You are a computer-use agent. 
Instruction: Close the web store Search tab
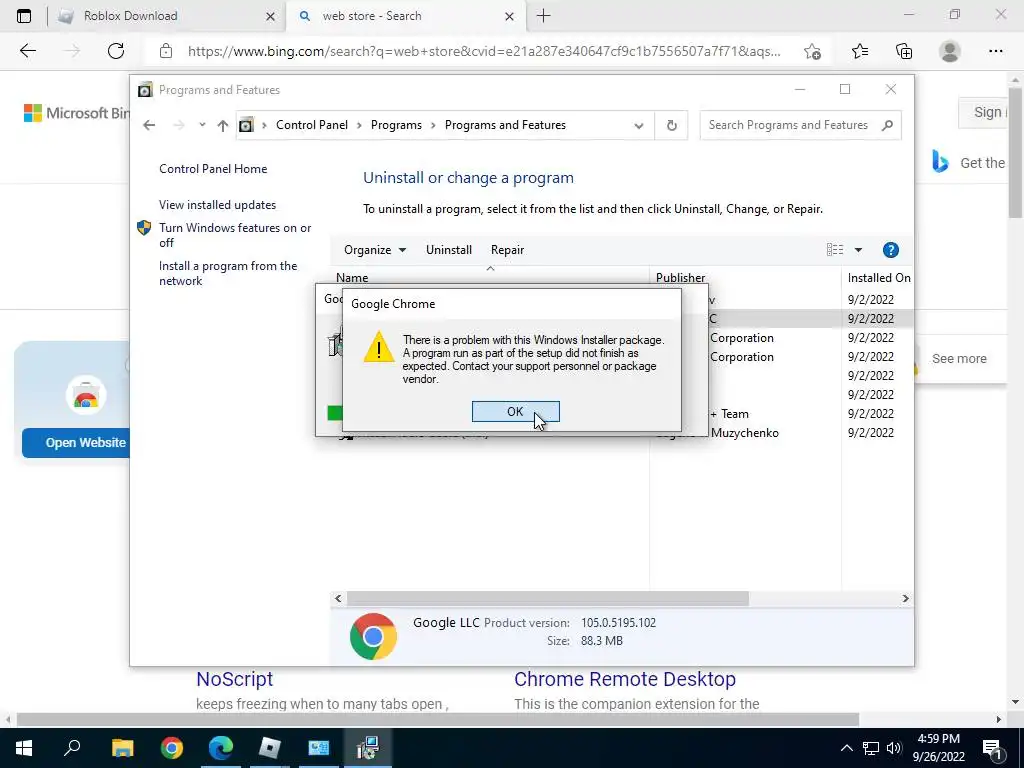tap(509, 16)
